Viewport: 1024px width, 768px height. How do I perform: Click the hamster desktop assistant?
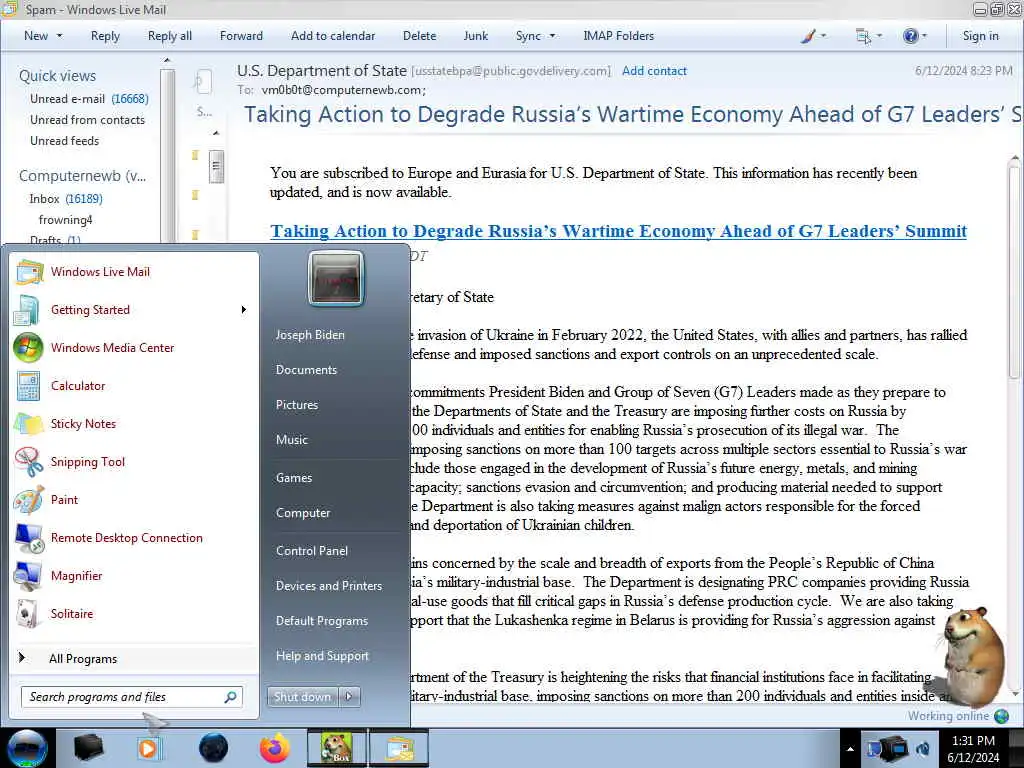pyautogui.click(x=972, y=656)
